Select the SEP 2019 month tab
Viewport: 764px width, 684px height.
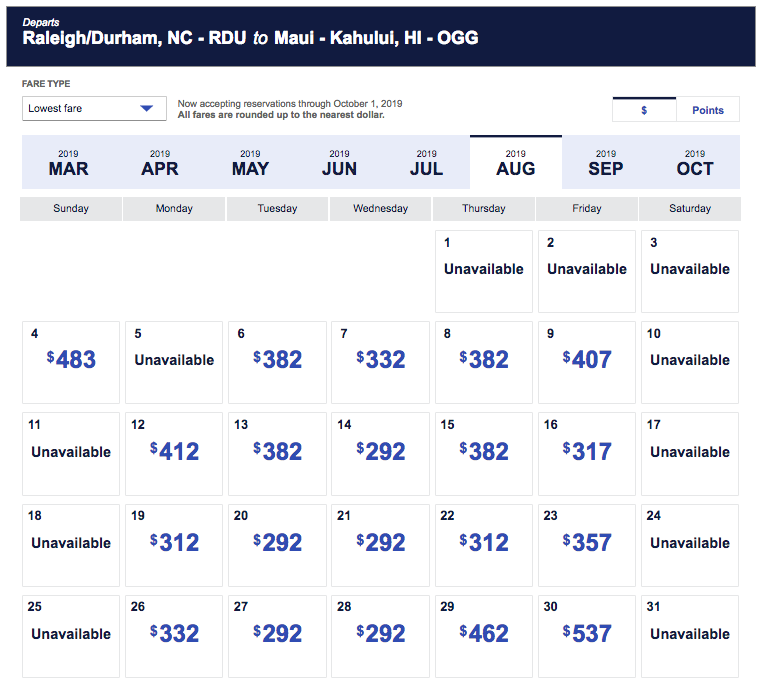tap(605, 162)
